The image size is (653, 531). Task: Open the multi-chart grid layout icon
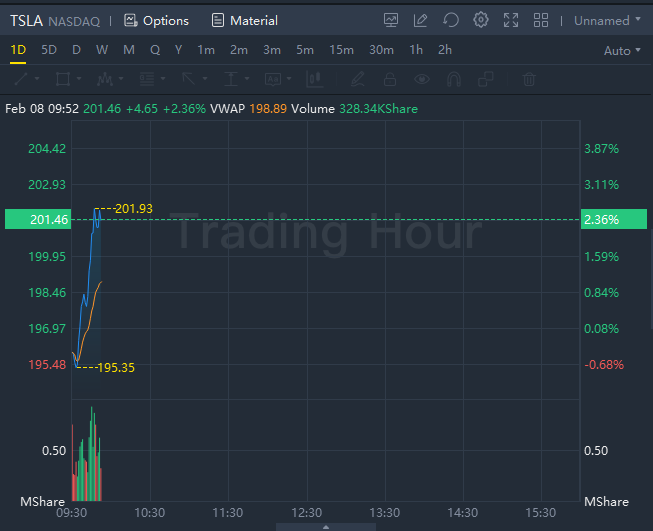[541, 20]
